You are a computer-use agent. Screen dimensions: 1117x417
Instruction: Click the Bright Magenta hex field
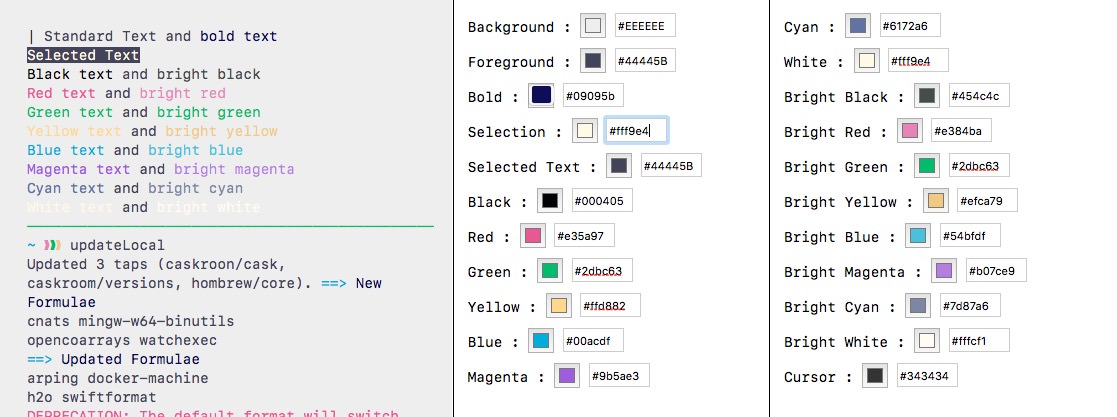[996, 271]
